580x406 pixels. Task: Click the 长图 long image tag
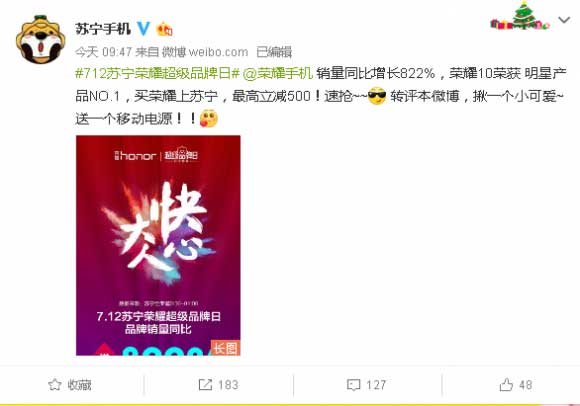[225, 348]
